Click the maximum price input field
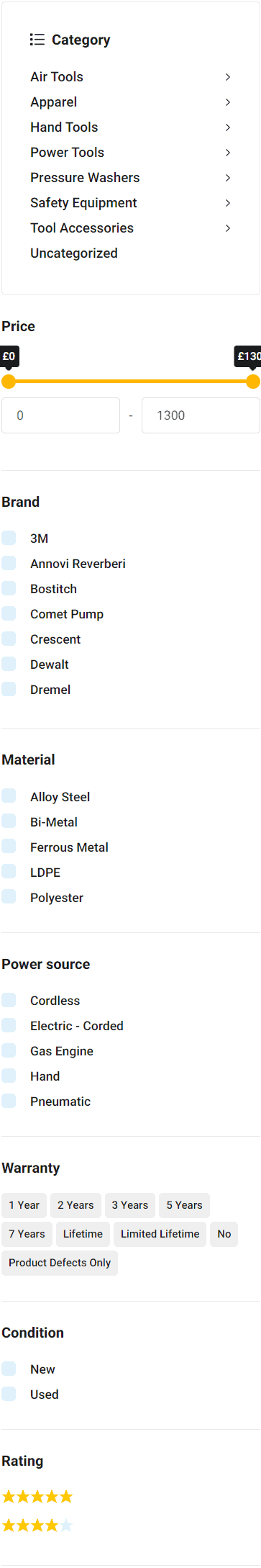This screenshot has width=261, height=1568. click(x=201, y=415)
